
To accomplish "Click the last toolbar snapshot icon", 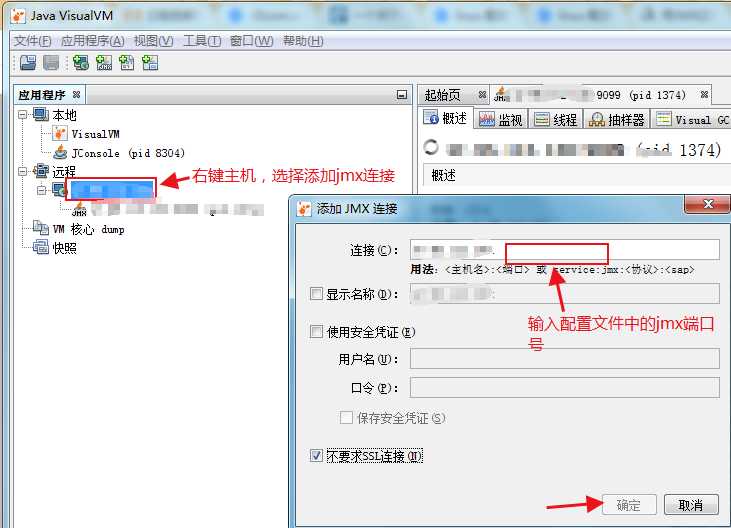I will (x=150, y=62).
